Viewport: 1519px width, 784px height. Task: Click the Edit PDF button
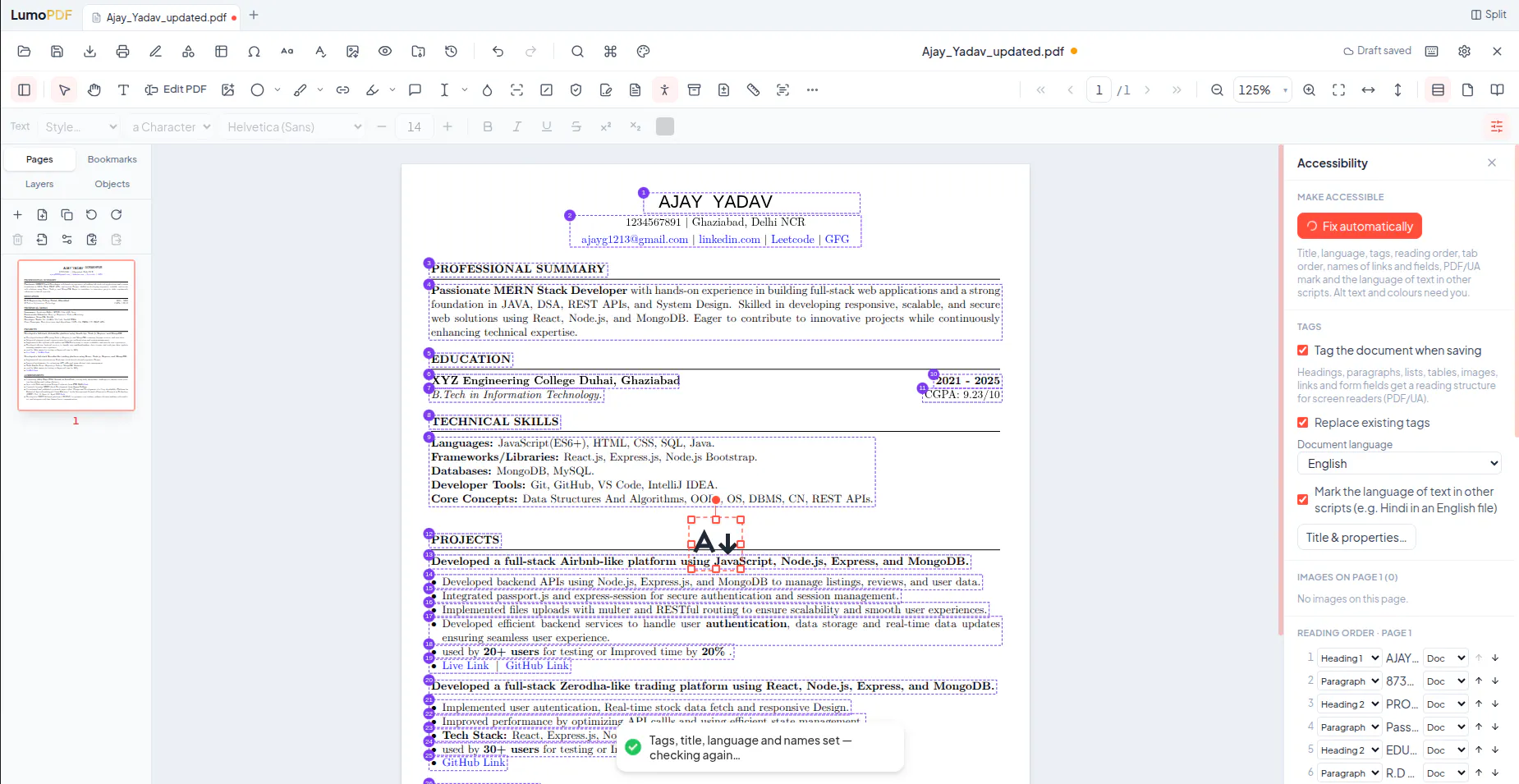click(x=176, y=89)
